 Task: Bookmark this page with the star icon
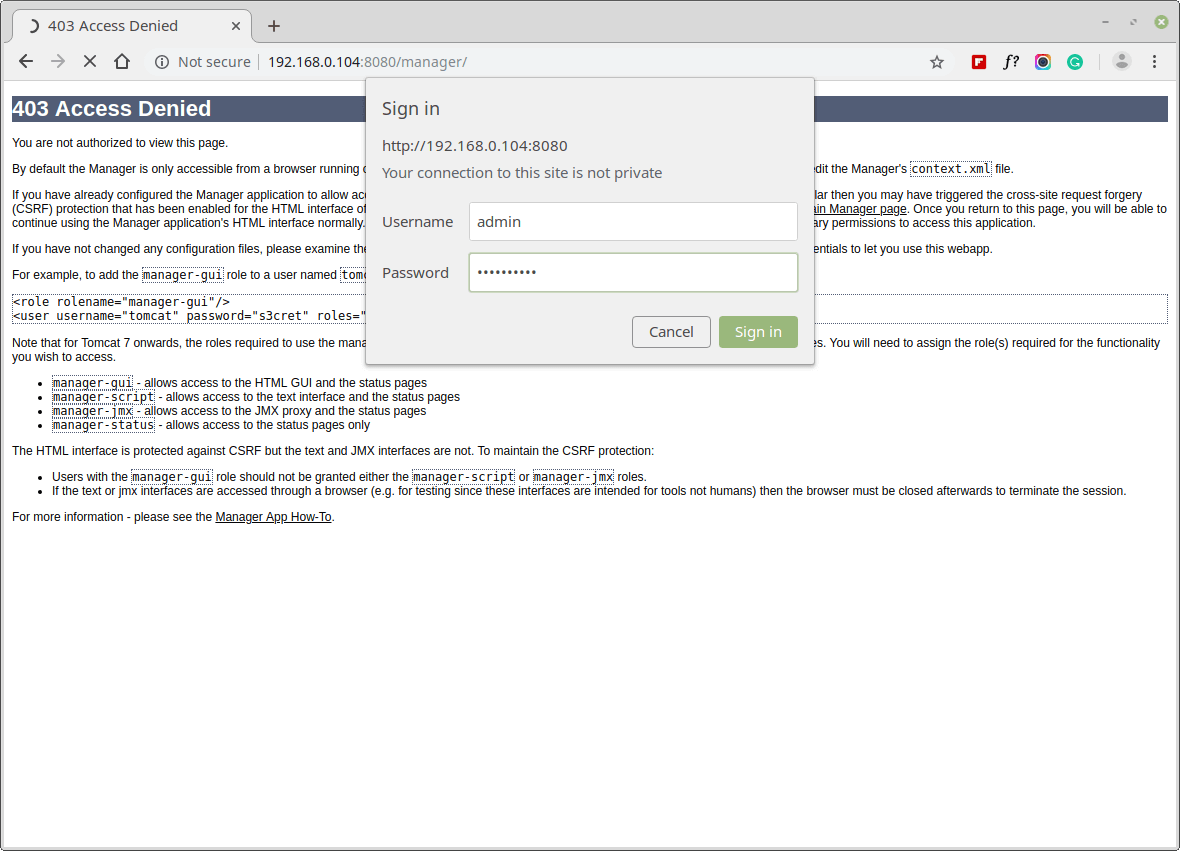point(936,62)
